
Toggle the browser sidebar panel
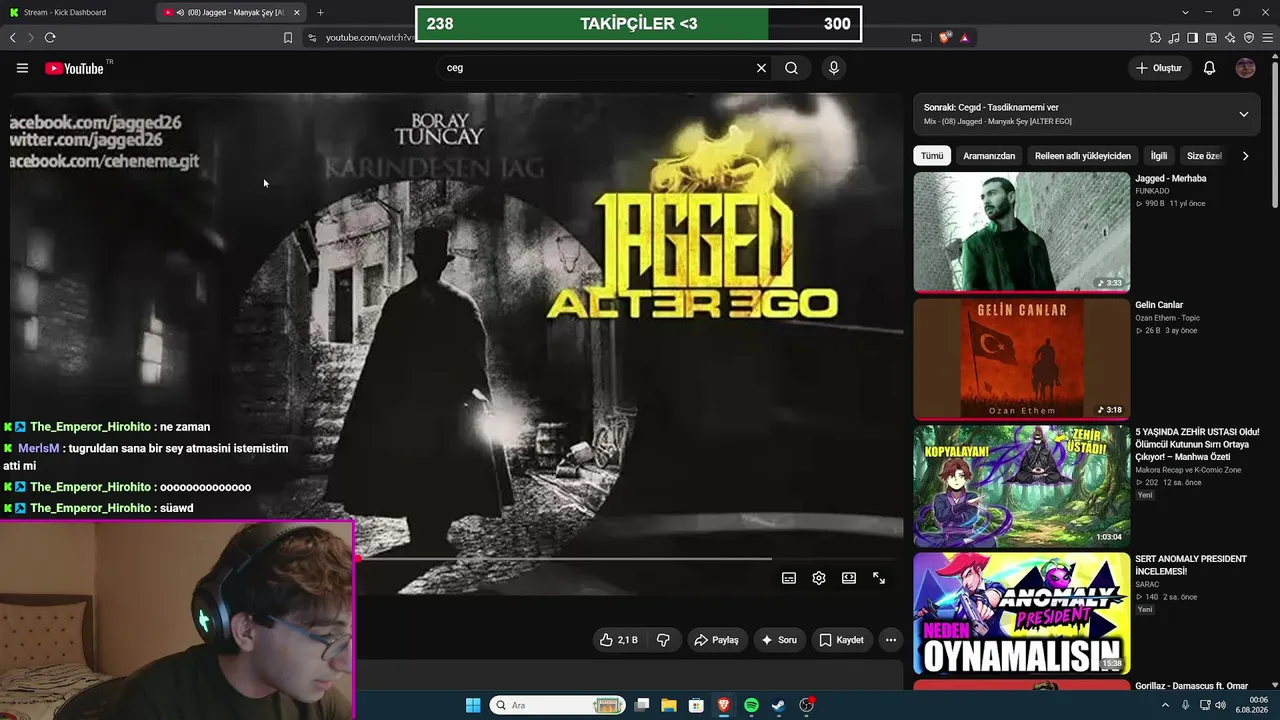pyautogui.click(x=1192, y=38)
